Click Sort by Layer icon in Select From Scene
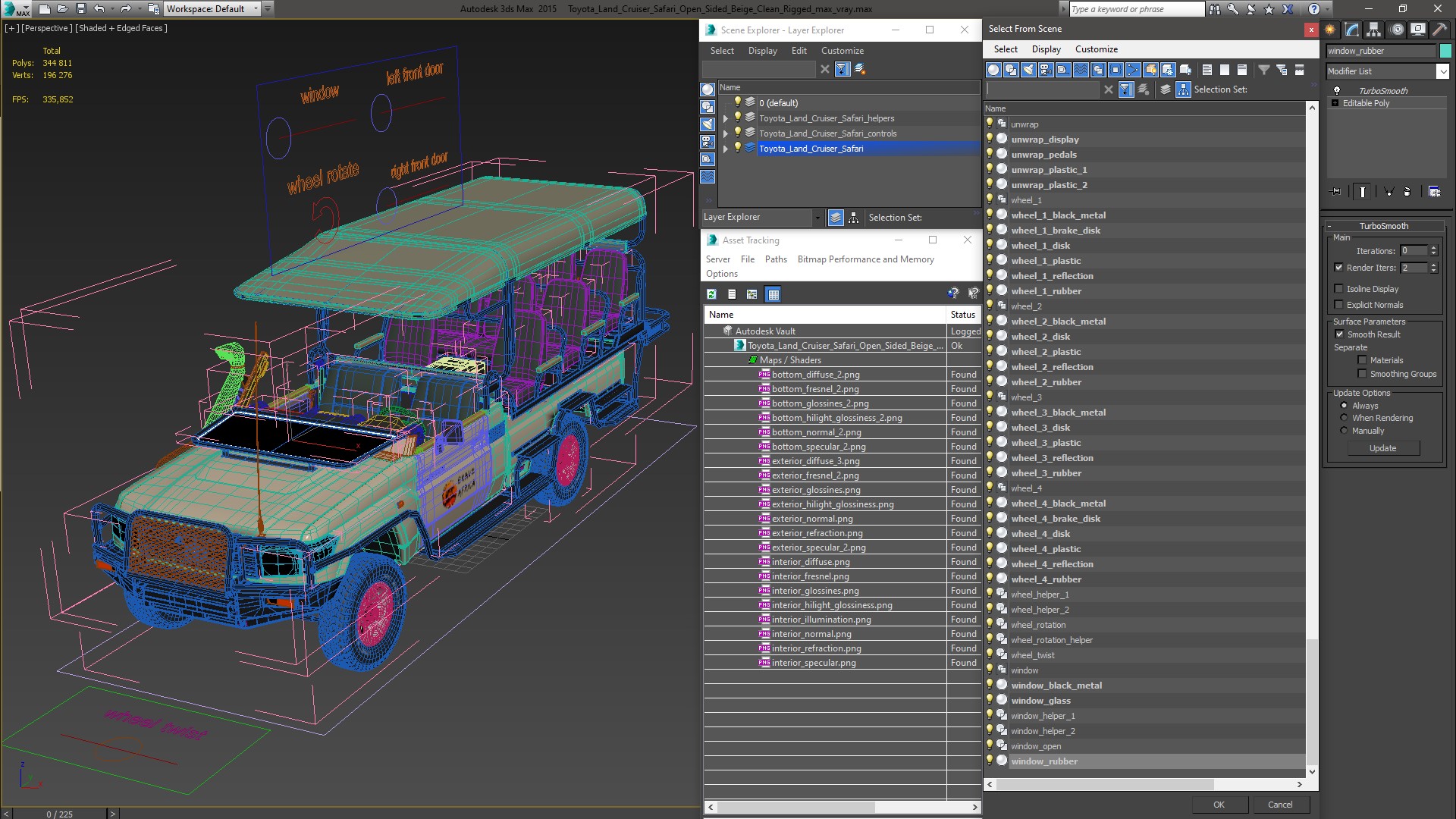This screenshot has height=819, width=1456. 1166,89
